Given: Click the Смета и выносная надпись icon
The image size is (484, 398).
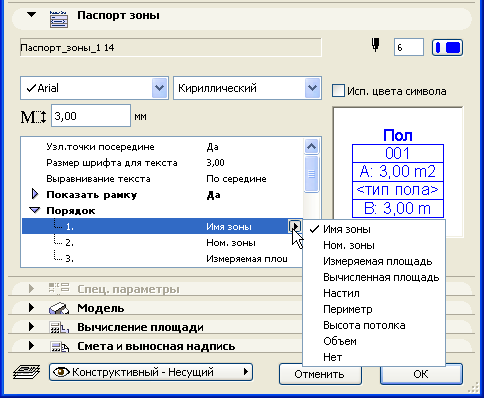Looking at the screenshot, I should [59, 347].
